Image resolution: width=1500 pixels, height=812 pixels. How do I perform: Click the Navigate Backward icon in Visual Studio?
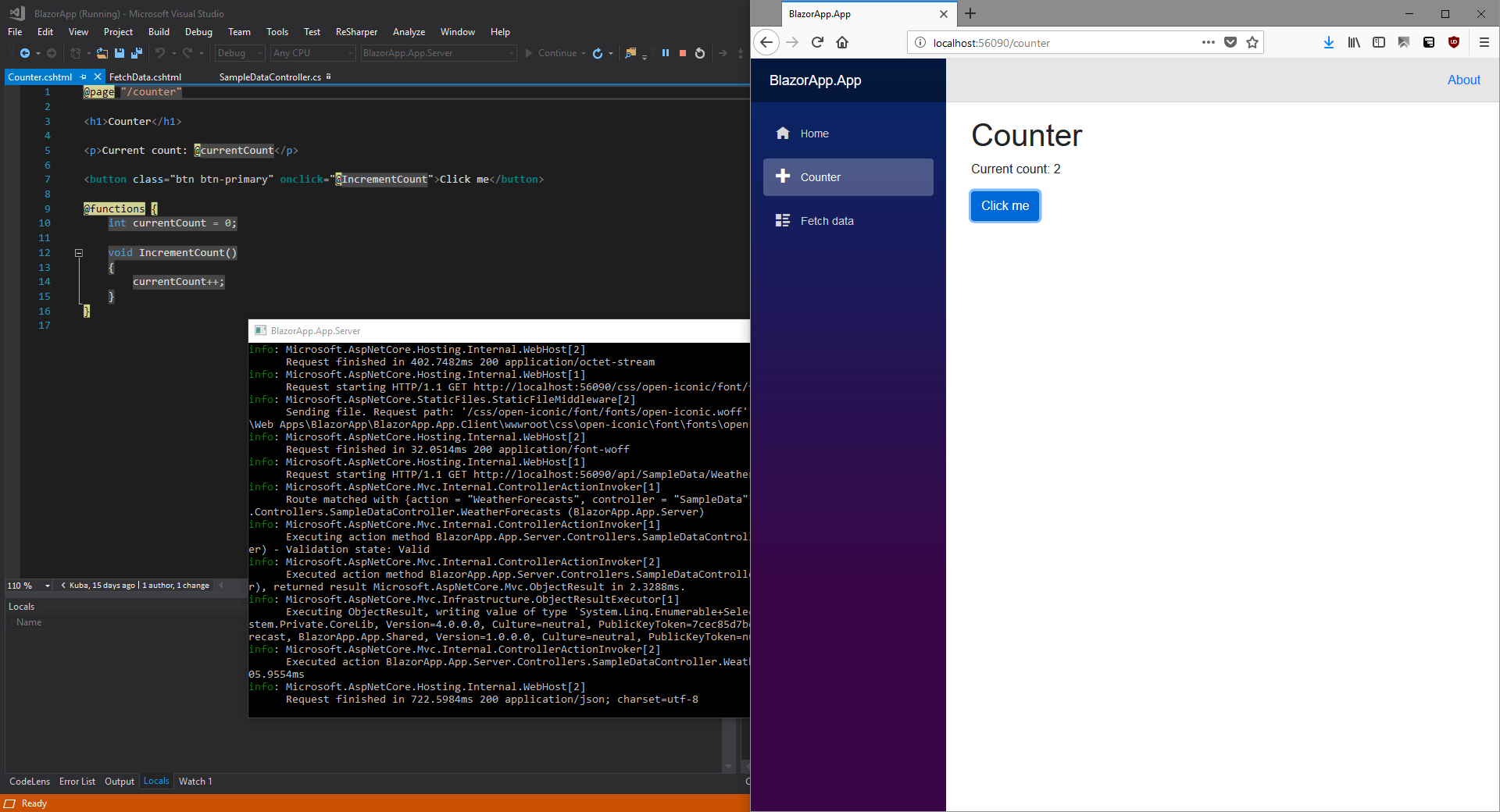24,53
